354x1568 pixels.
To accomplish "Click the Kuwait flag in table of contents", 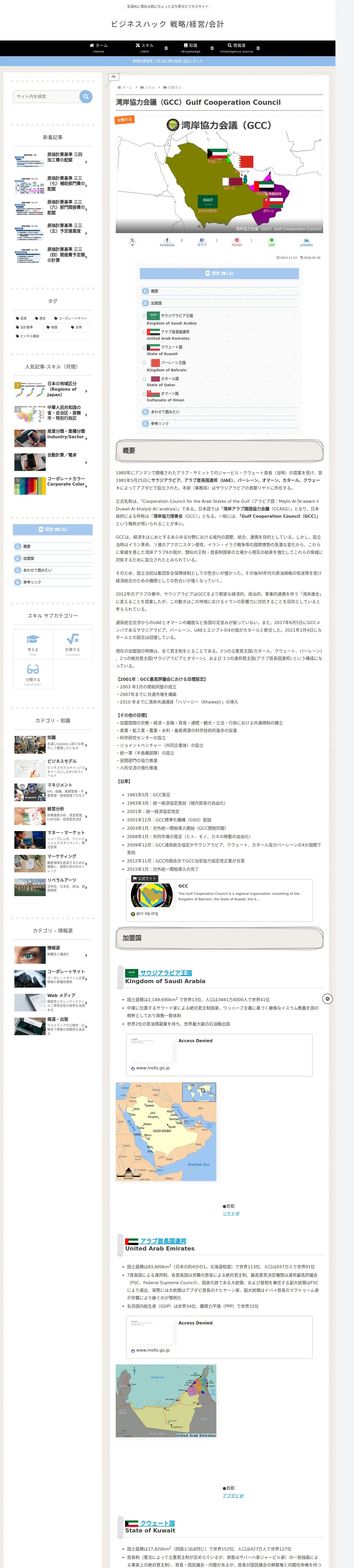I will 153,347.
